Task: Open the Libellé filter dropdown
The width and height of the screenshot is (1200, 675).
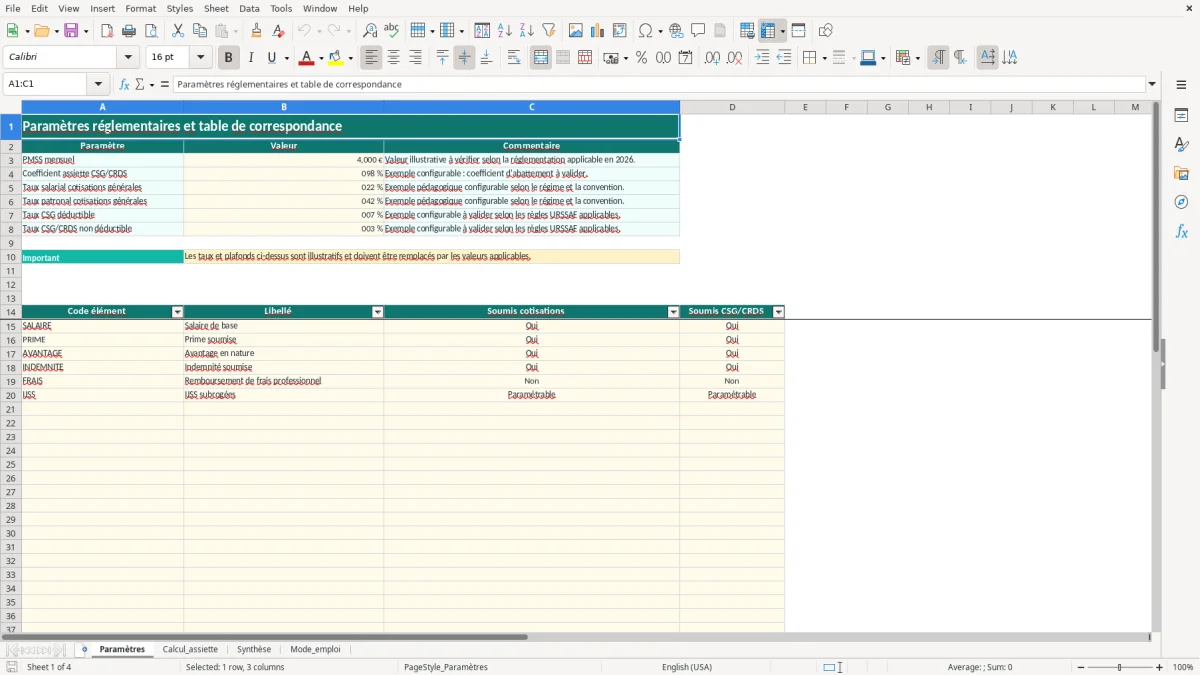Action: click(x=378, y=312)
